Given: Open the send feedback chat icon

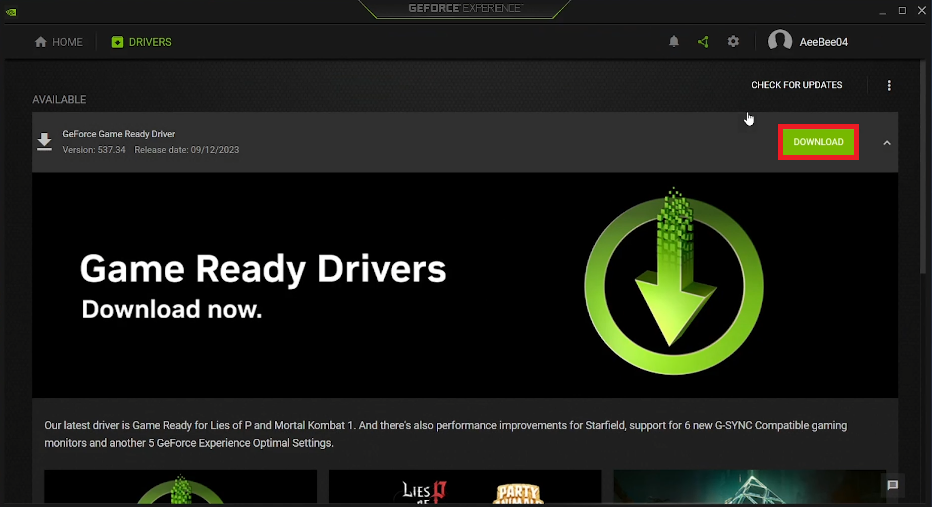Looking at the screenshot, I should (893, 485).
